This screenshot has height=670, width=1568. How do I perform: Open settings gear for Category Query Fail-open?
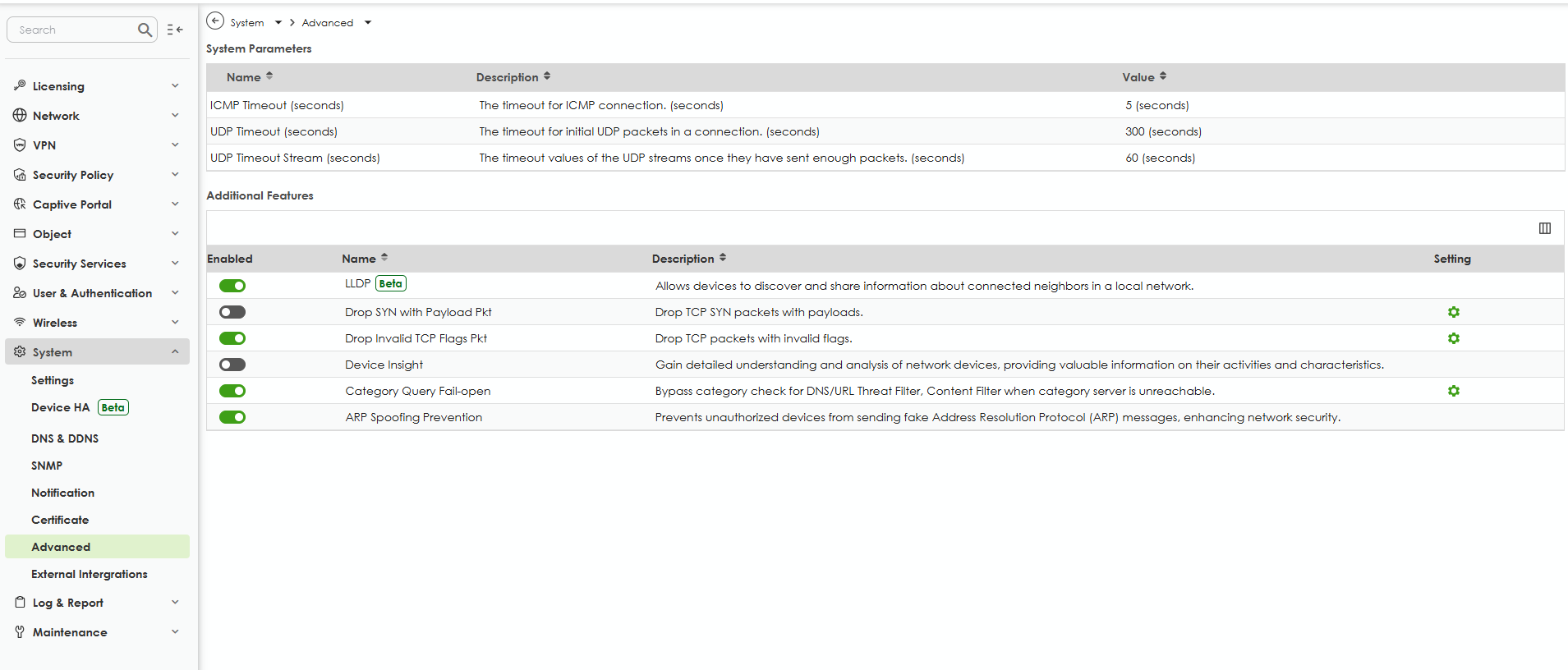(x=1453, y=391)
